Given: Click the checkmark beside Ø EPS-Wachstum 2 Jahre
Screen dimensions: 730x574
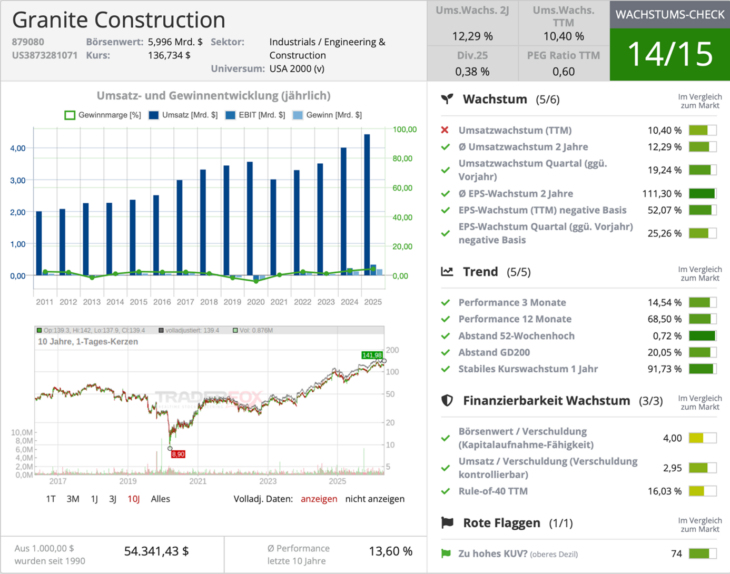Looking at the screenshot, I should [x=446, y=193].
